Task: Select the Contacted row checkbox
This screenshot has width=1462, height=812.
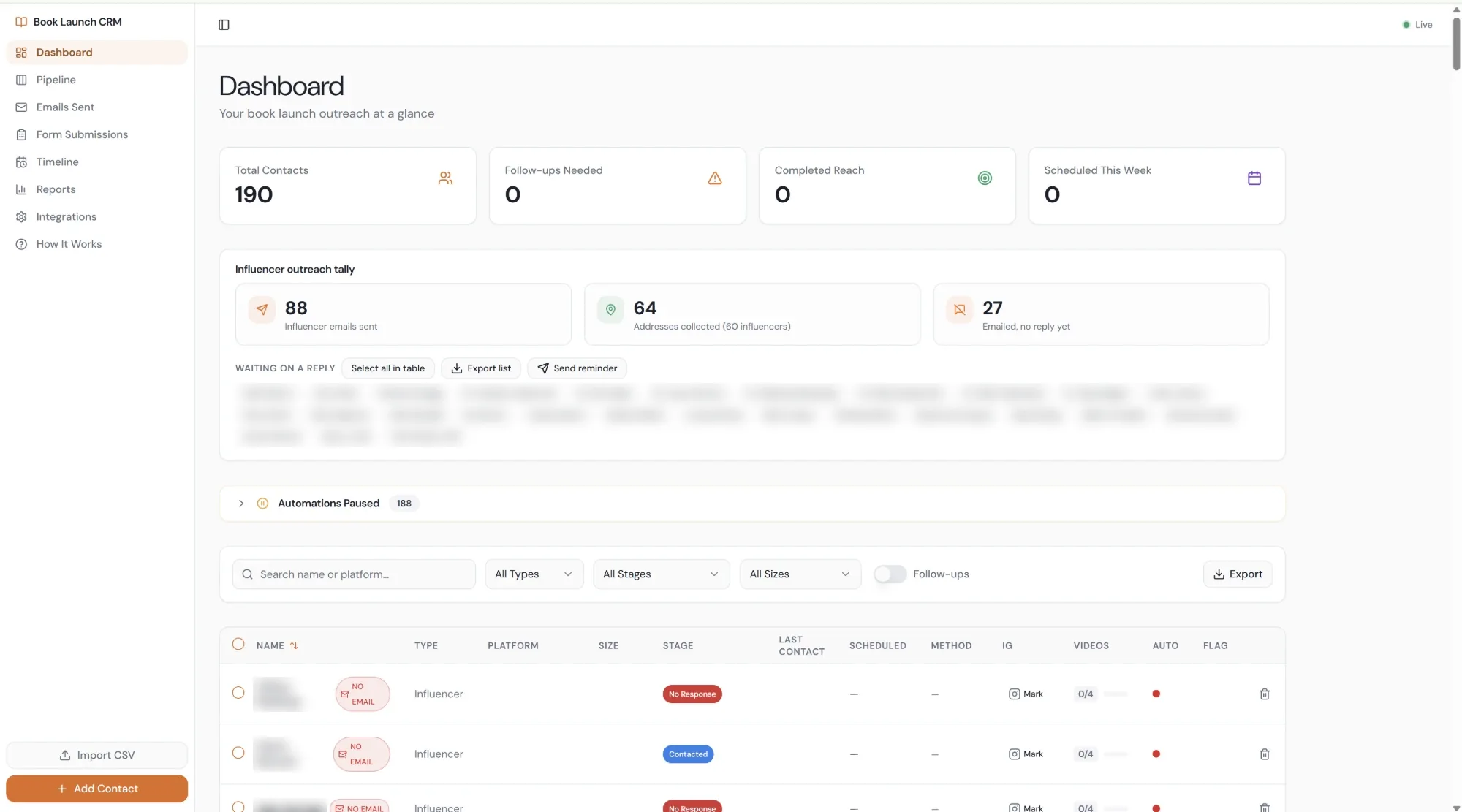Action: pyautogui.click(x=238, y=753)
